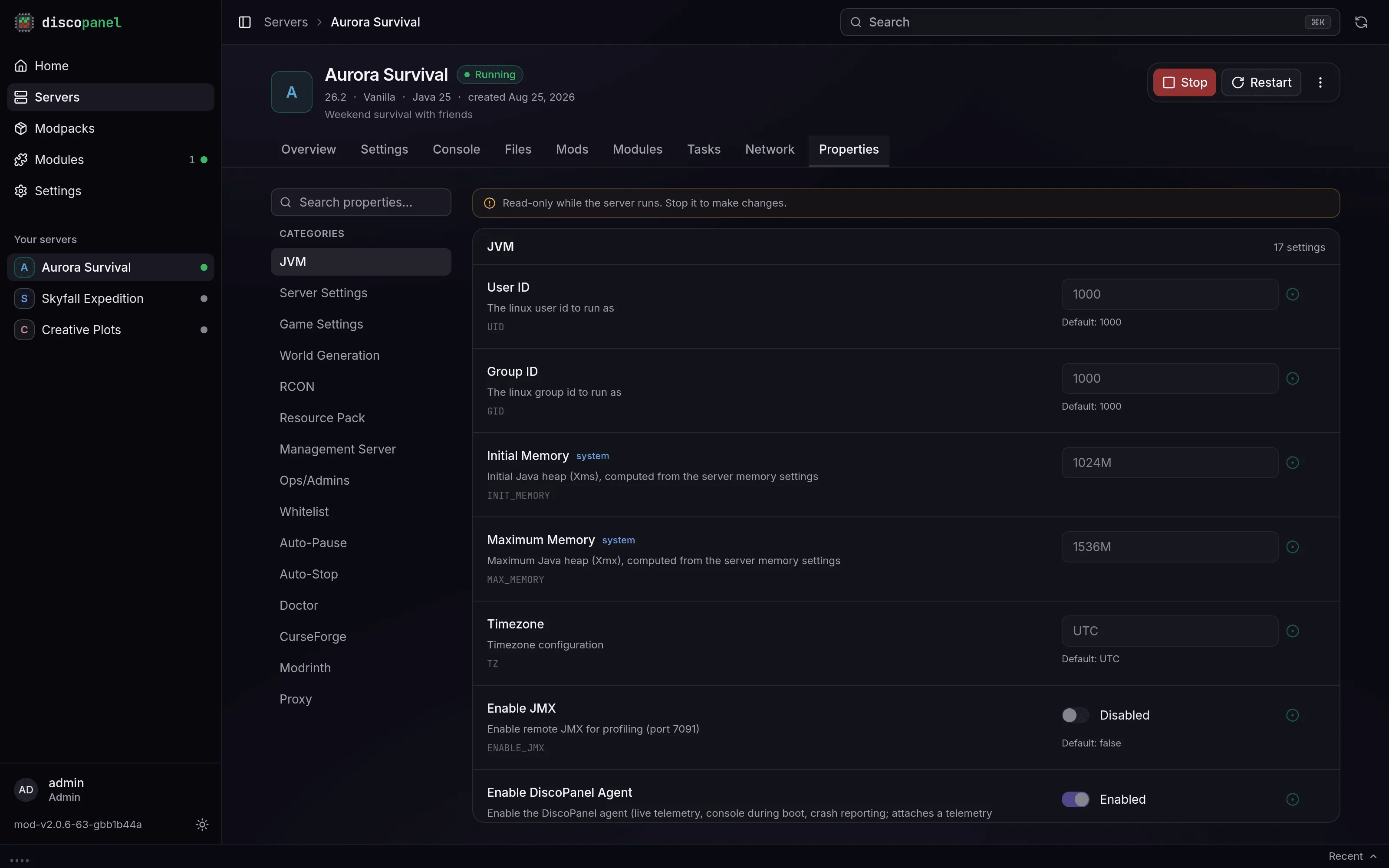
Task: Click the discopanel logo icon
Action: pos(23,23)
